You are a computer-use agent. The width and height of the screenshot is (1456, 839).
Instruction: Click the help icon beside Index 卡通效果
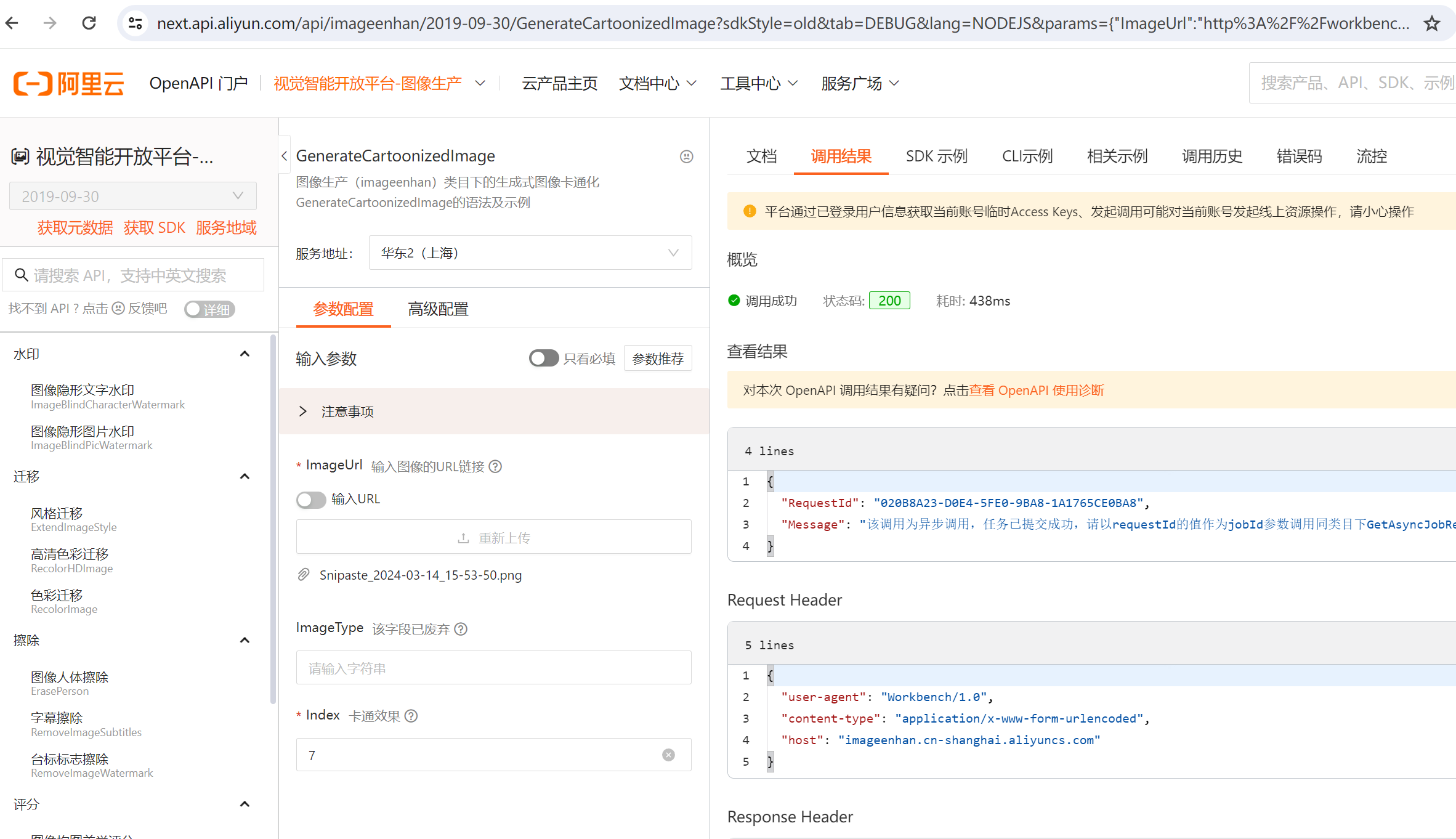coord(411,716)
